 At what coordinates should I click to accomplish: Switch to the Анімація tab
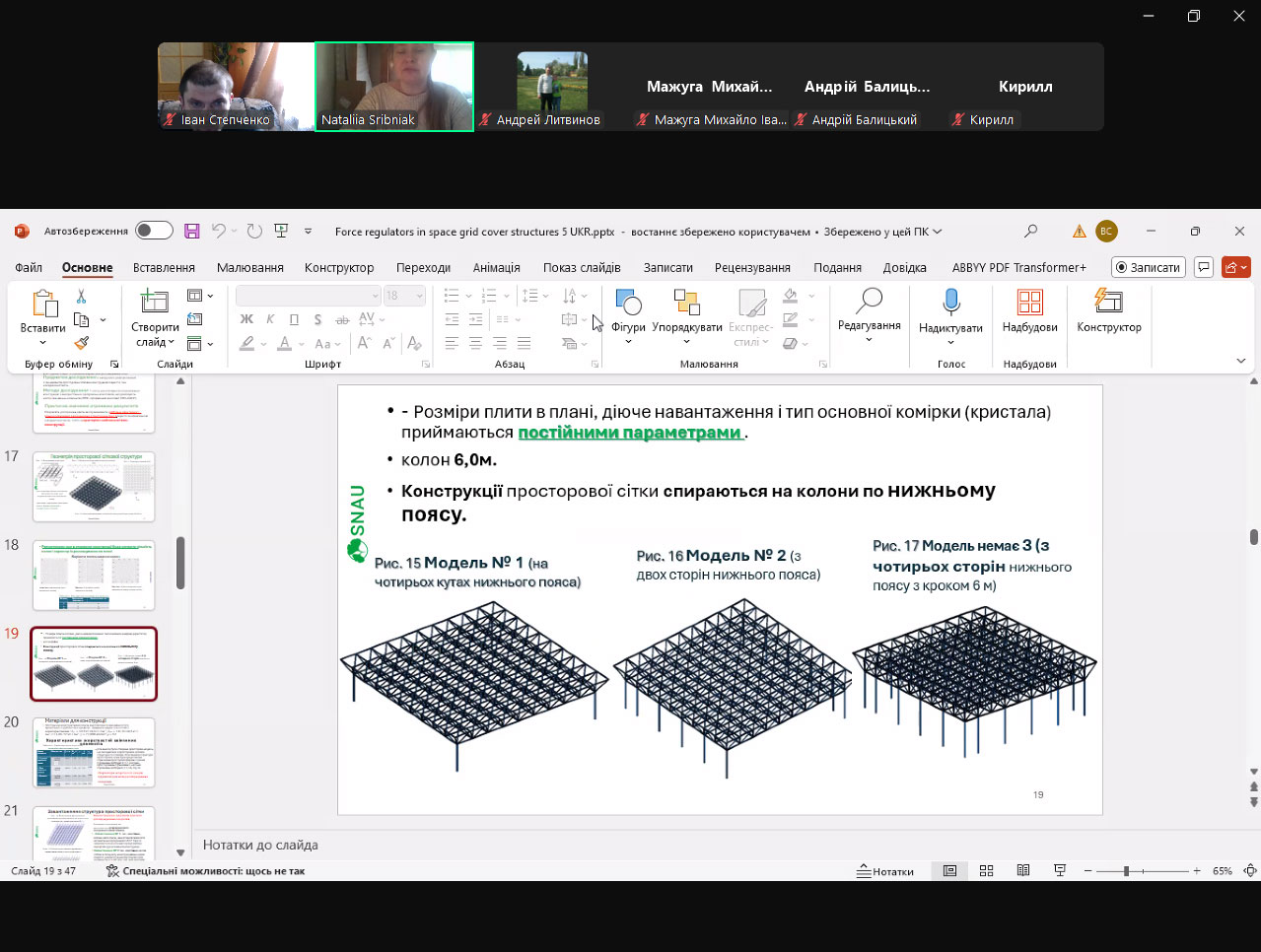click(x=496, y=268)
